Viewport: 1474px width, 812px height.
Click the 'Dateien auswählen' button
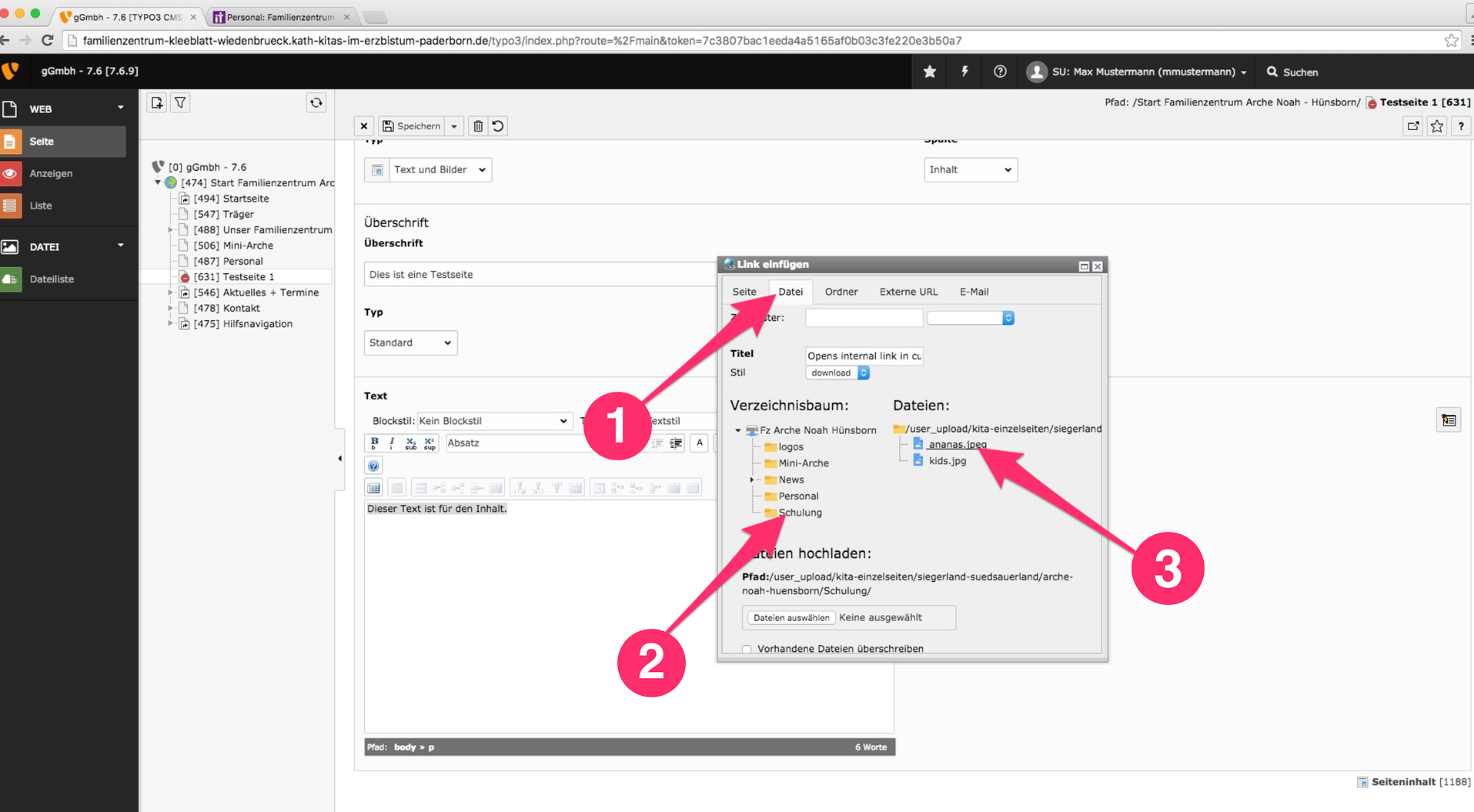coord(791,618)
